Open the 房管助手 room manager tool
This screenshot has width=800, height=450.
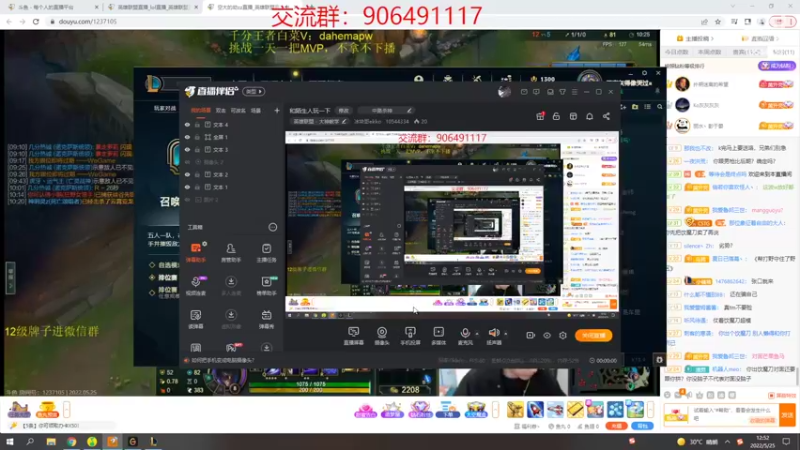tap(231, 253)
